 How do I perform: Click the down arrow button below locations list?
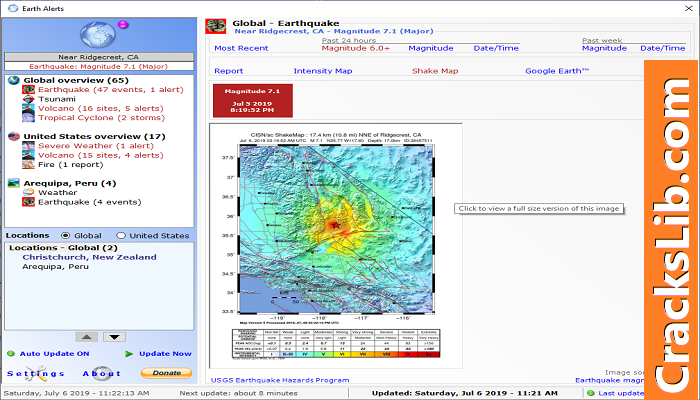114,337
